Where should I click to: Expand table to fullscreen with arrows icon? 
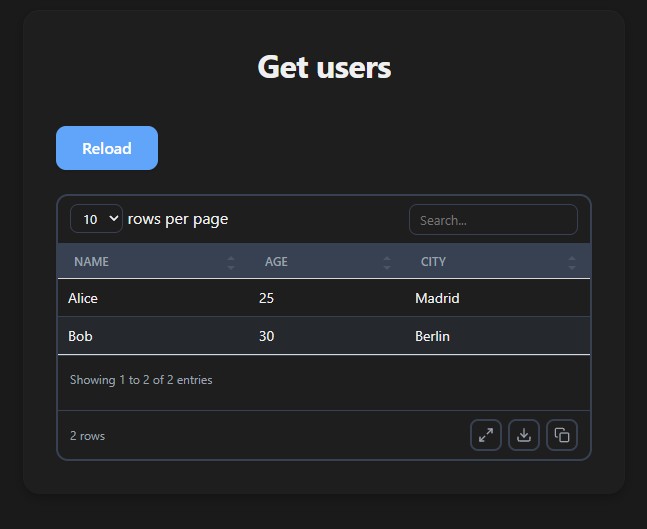[486, 435]
